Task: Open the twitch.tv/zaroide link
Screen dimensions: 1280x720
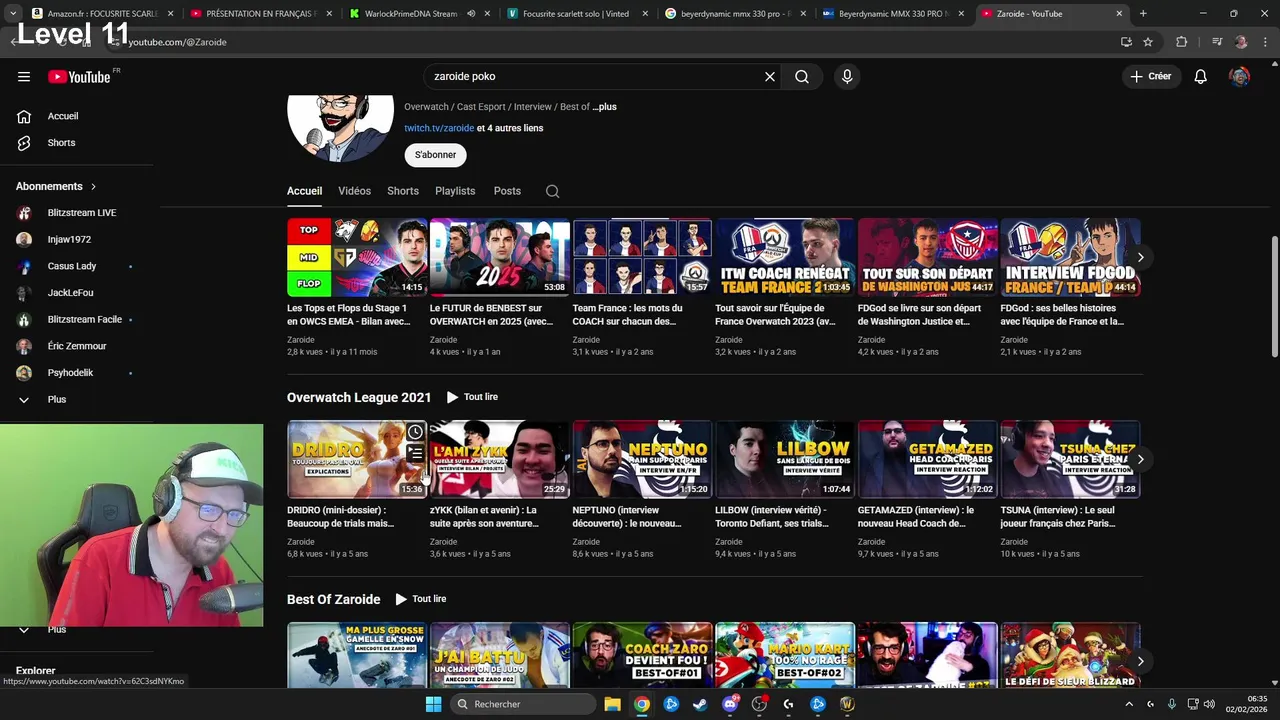Action: (439, 128)
